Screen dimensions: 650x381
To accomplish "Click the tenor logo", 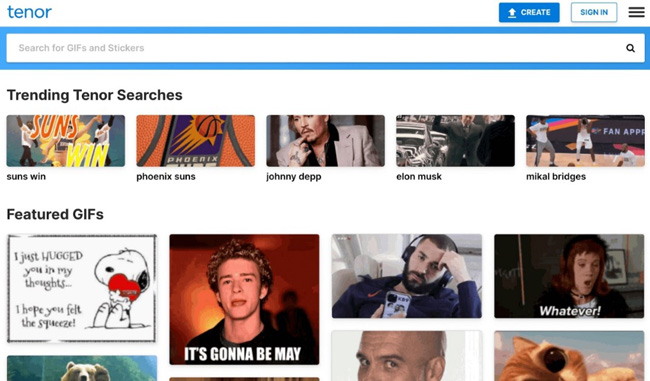I will [x=29, y=12].
